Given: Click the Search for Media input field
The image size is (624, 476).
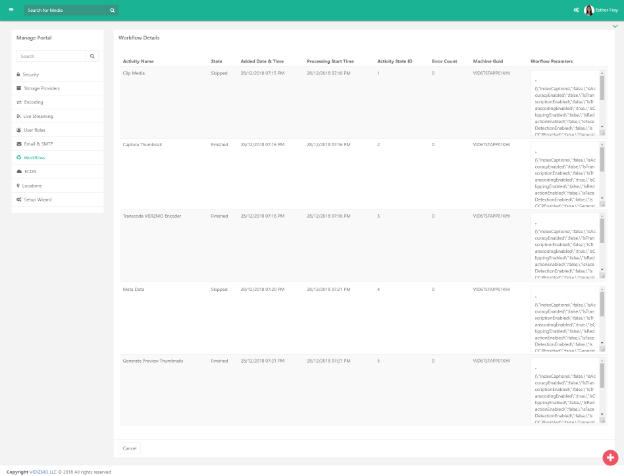Looking at the screenshot, I should 62,10.
